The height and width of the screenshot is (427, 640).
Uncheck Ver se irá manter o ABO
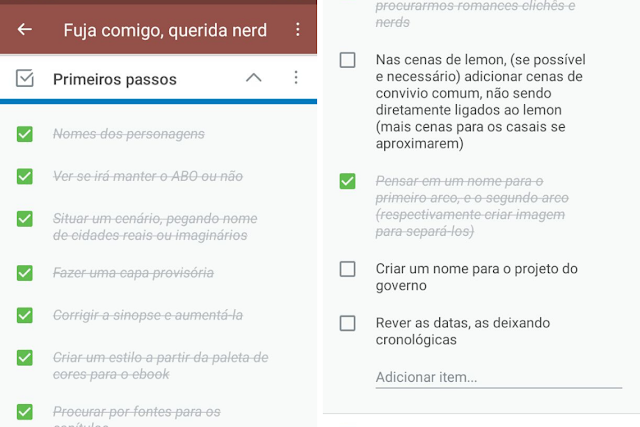pyautogui.click(x=26, y=176)
